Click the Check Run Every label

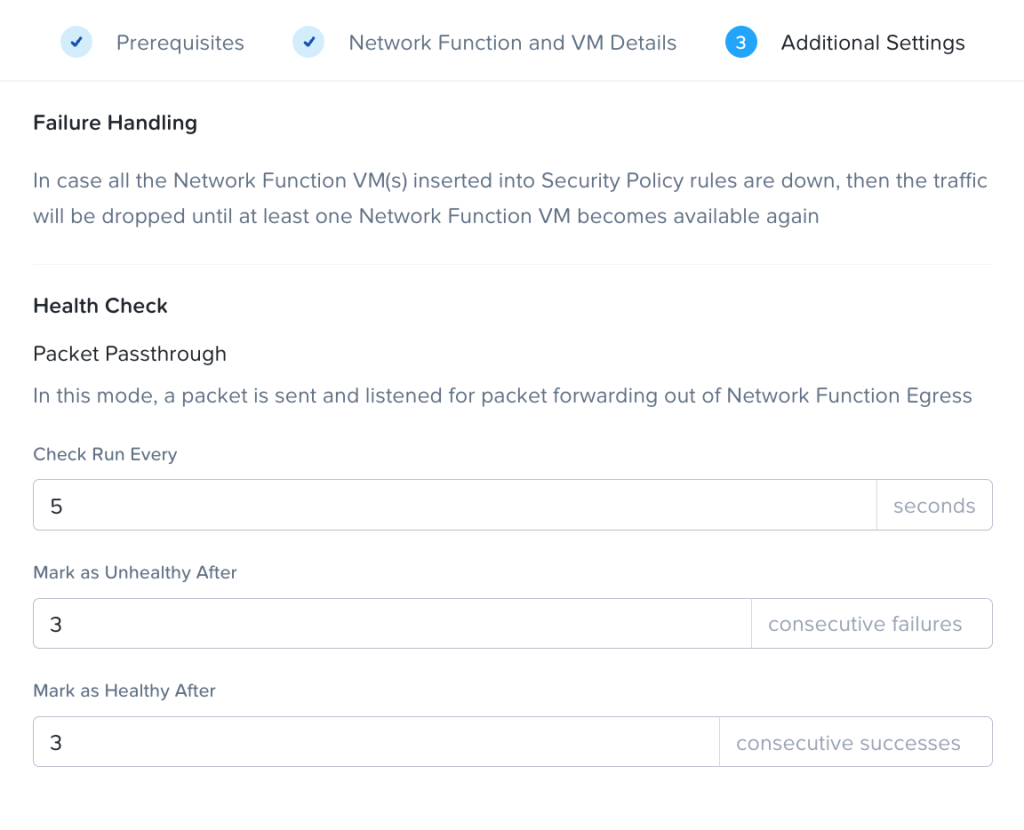pos(105,454)
